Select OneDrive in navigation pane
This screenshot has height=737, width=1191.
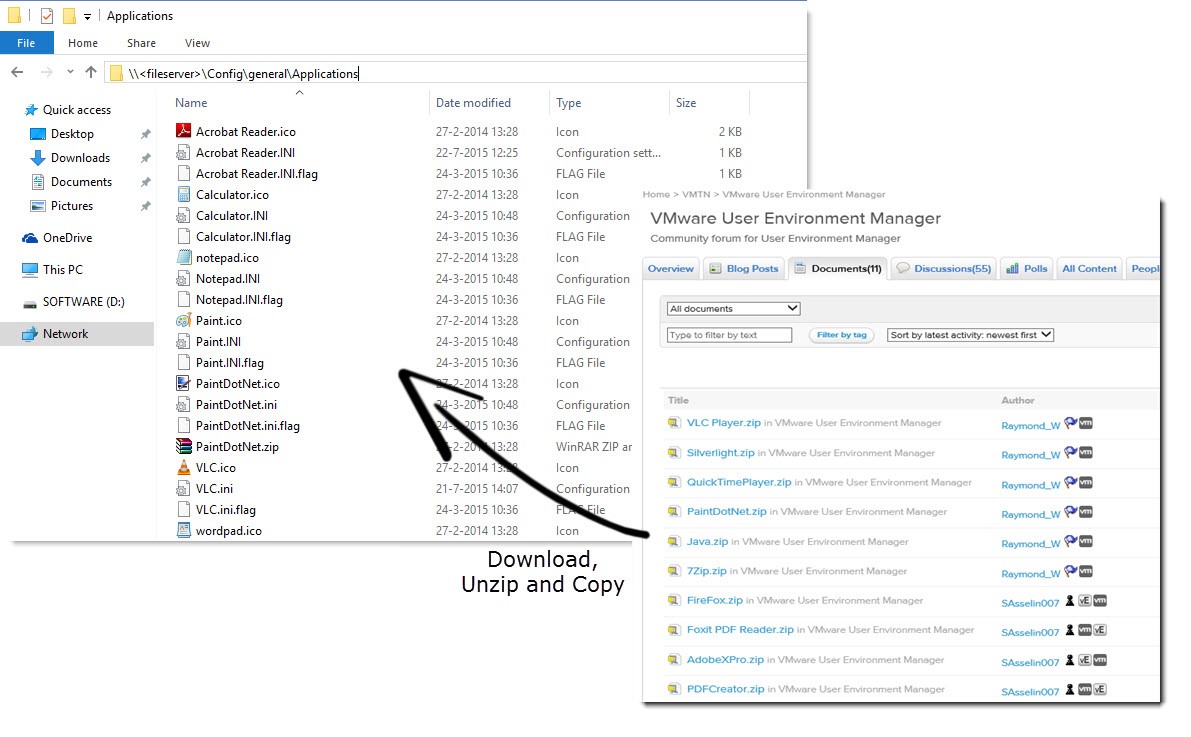coord(68,238)
